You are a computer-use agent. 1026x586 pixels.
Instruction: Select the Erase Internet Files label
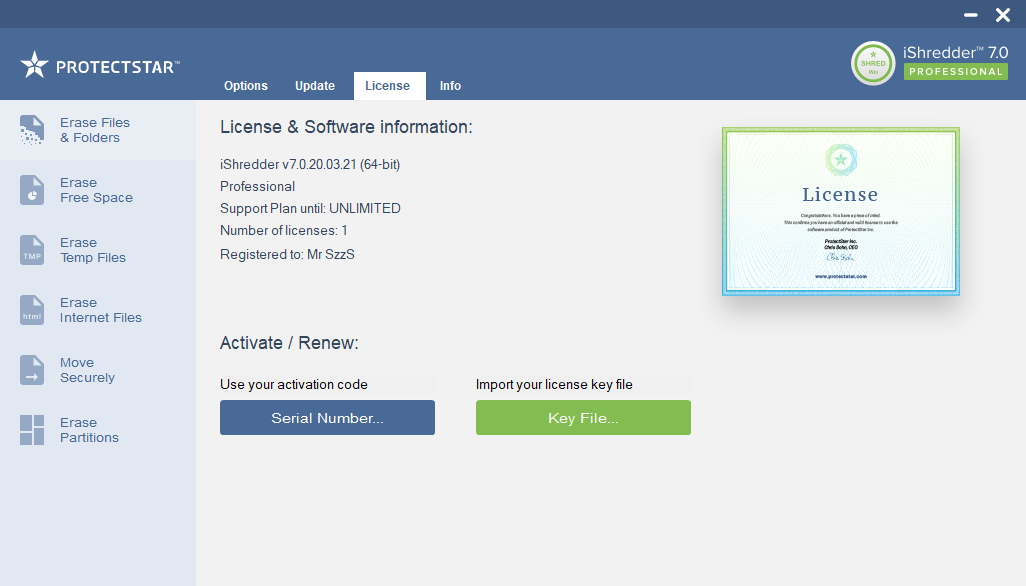[x=101, y=310]
